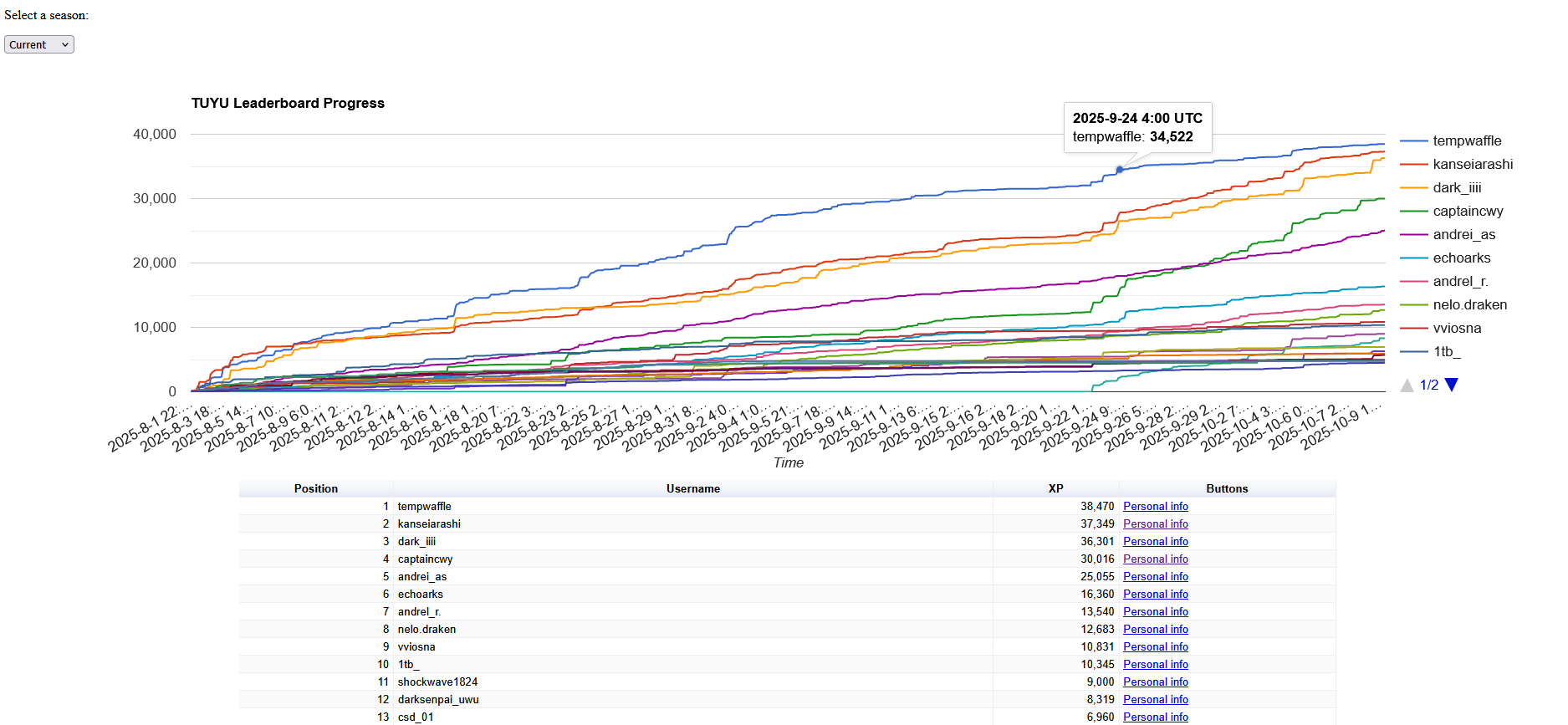Image resolution: width=1568 pixels, height=725 pixels.
Task: Open Personal info for shockwave1824
Action: (x=1156, y=682)
